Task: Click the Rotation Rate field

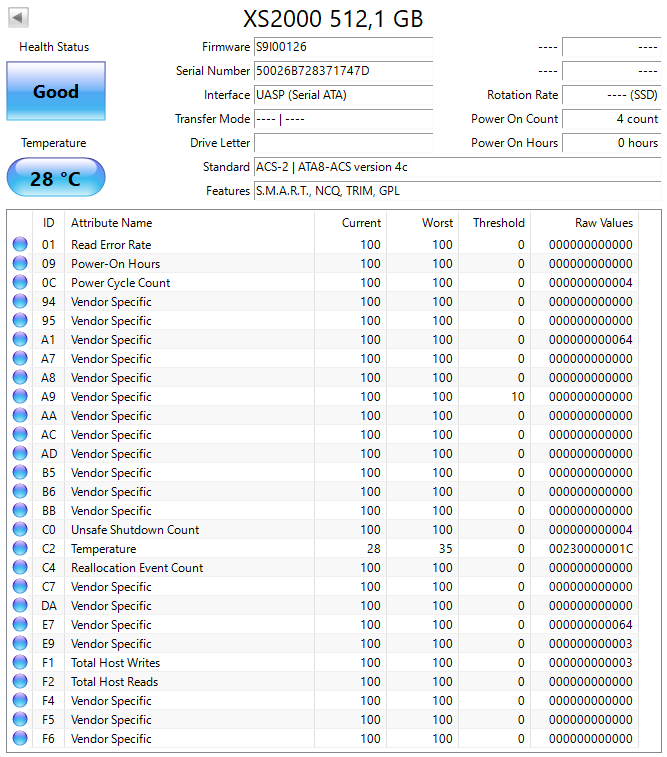Action: (x=611, y=95)
